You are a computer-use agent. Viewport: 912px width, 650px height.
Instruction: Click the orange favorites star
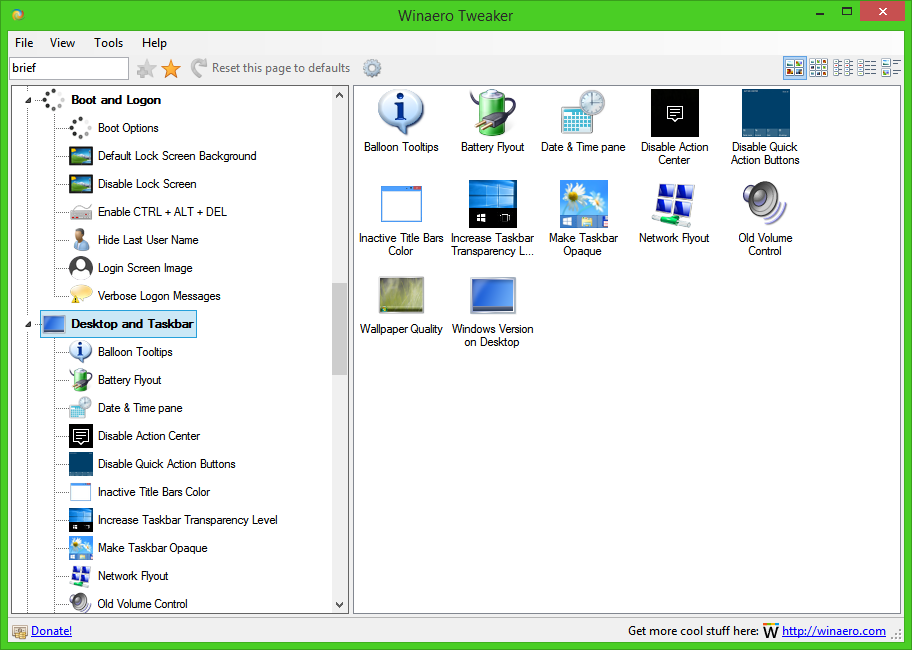171,69
